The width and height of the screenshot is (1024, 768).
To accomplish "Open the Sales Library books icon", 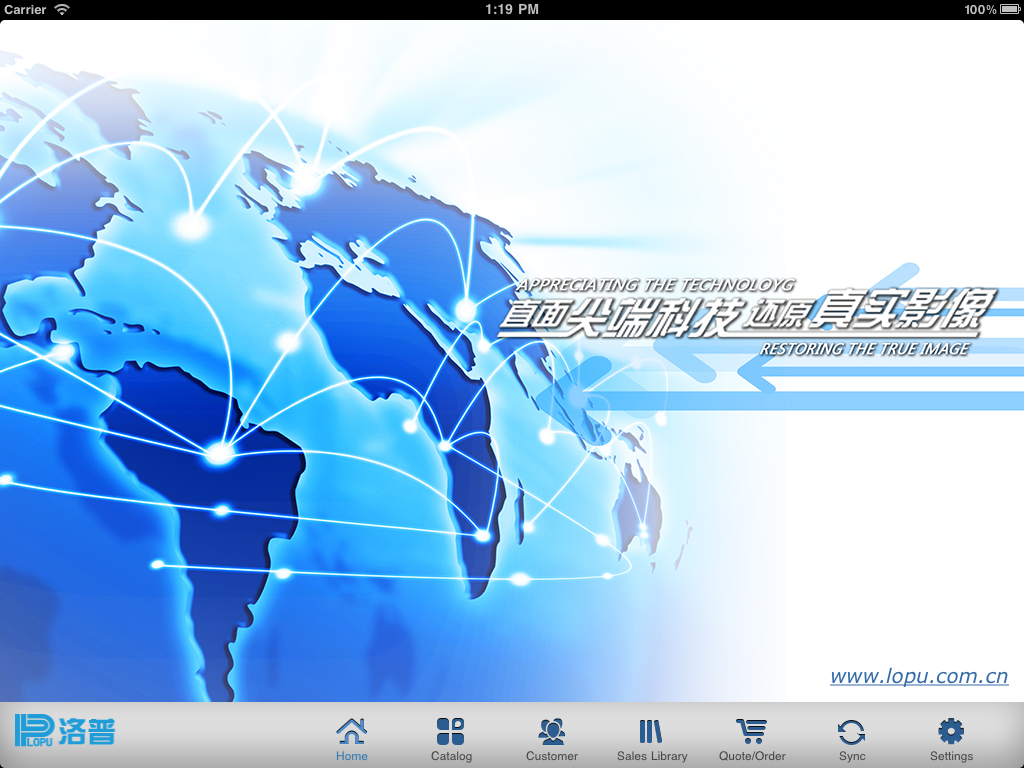I will click(x=651, y=731).
